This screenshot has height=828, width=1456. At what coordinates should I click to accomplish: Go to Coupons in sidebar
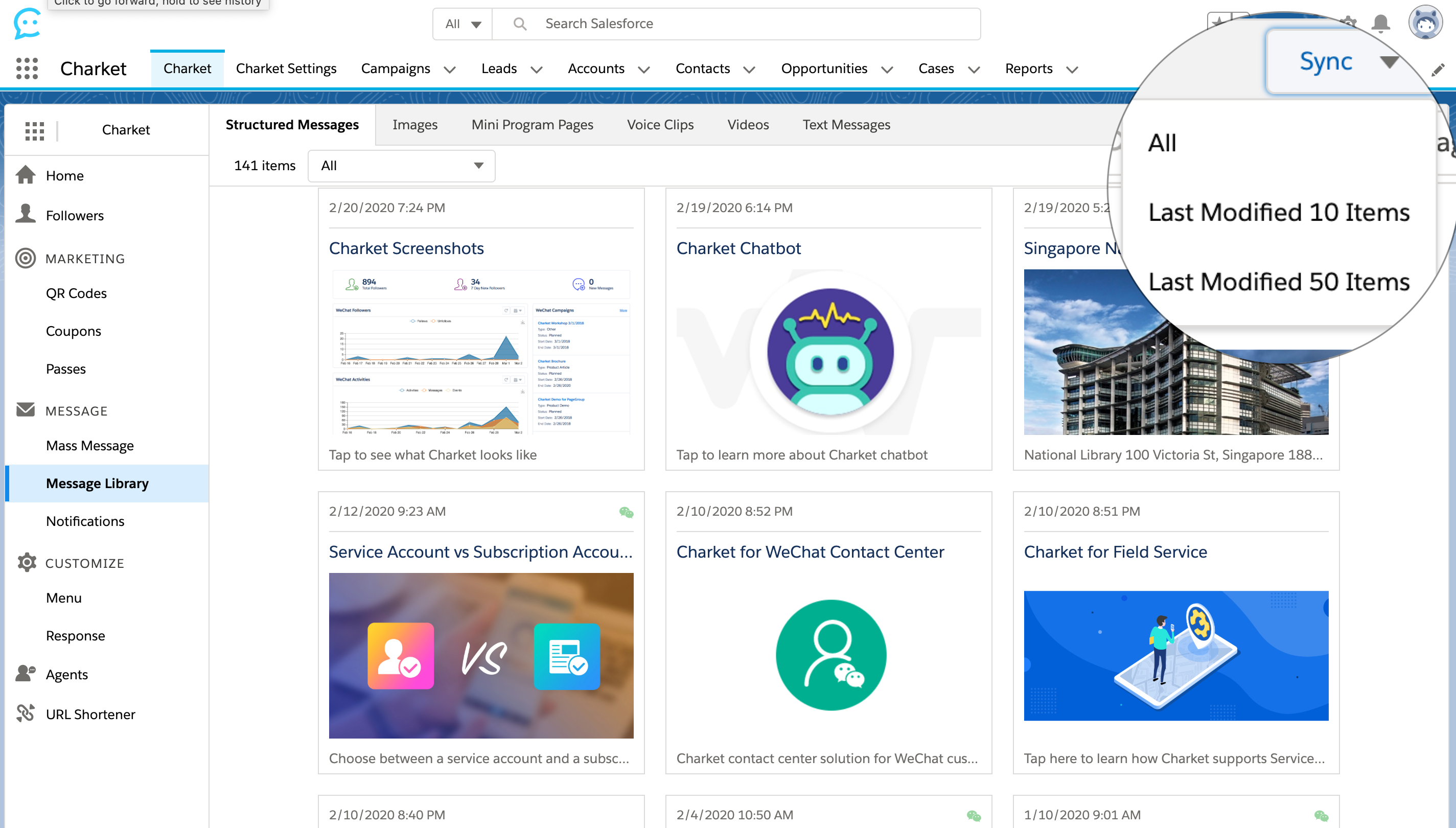pyautogui.click(x=74, y=331)
